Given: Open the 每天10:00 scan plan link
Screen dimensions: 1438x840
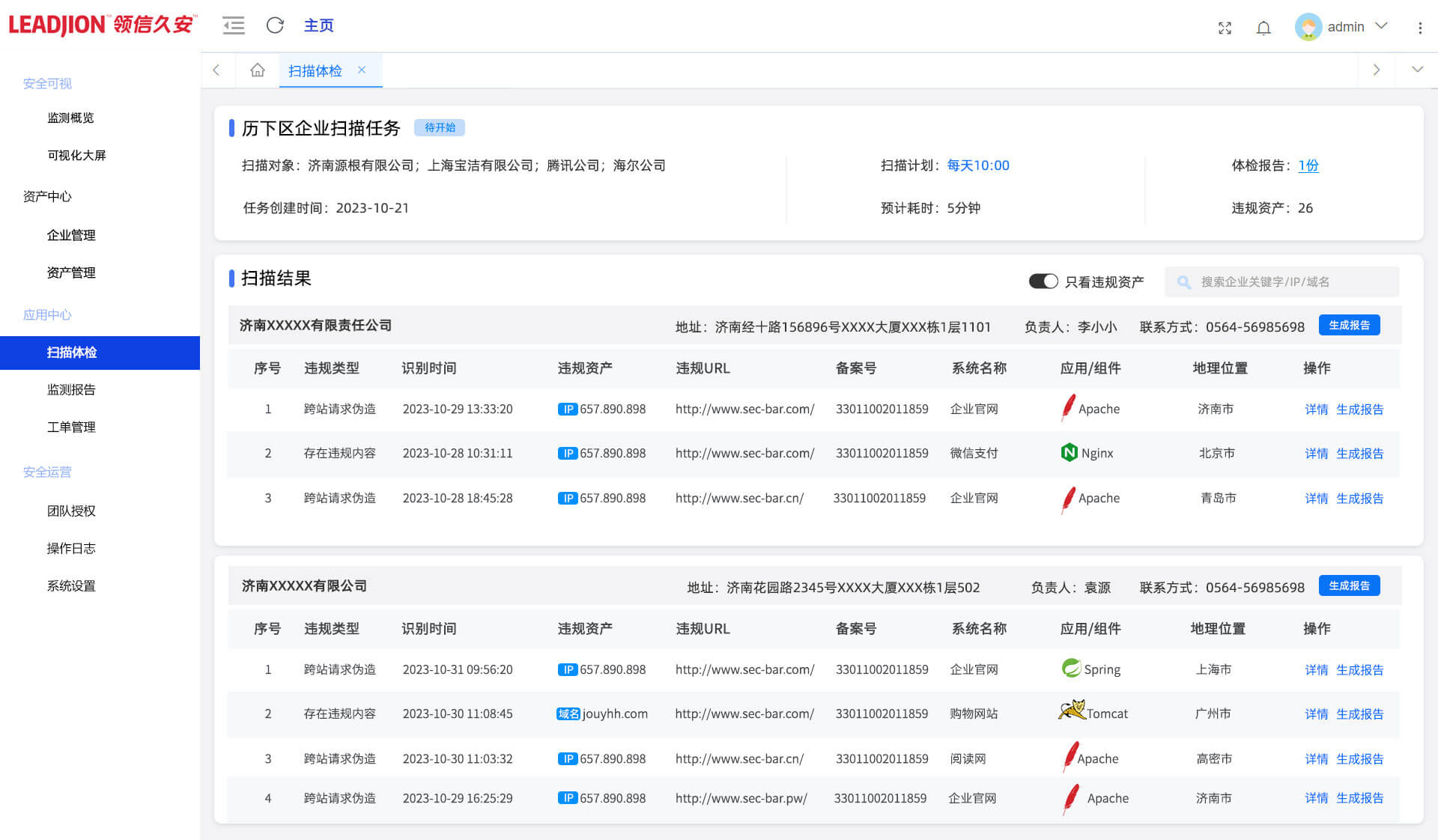Looking at the screenshot, I should 978,165.
